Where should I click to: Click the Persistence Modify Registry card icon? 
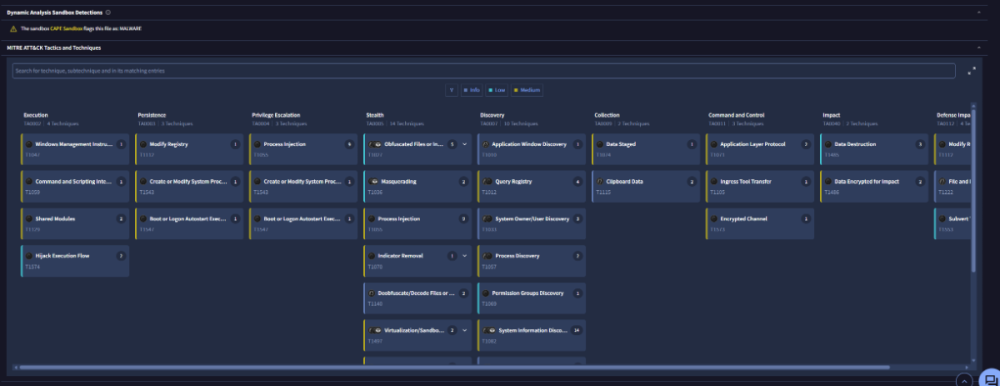coord(143,144)
